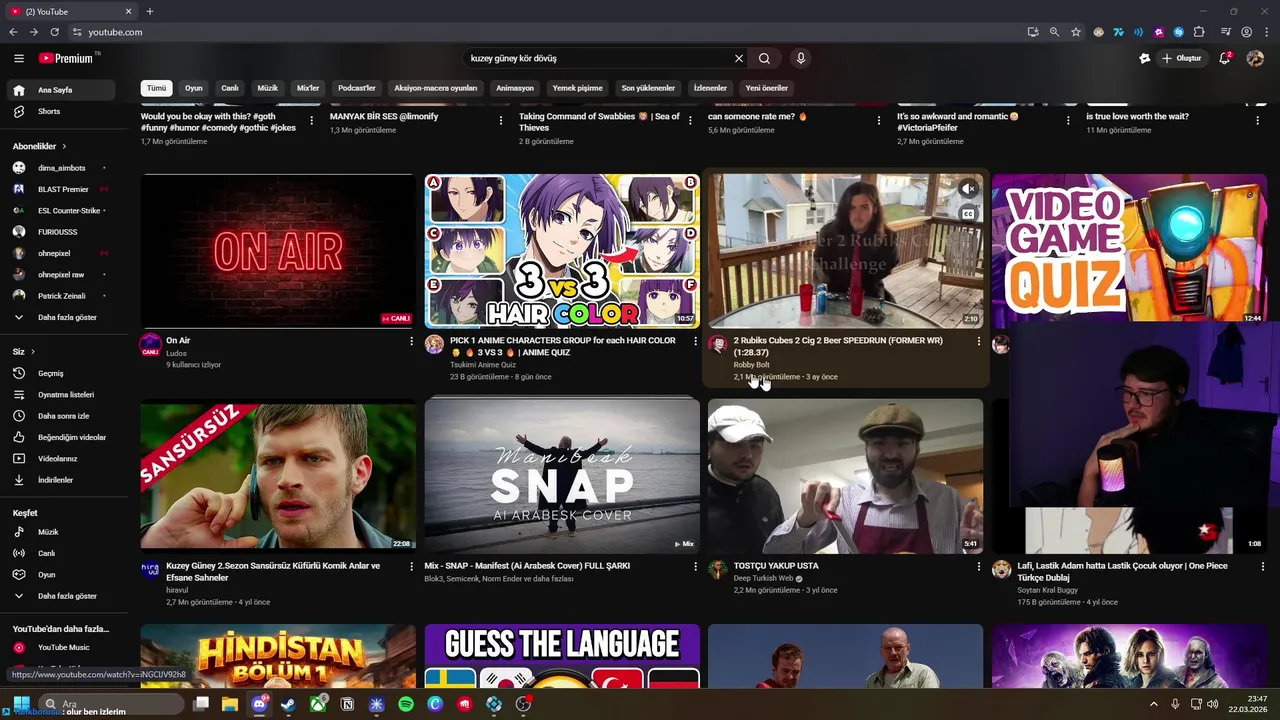Select the Animasyon filter chip
This screenshot has width=1280, height=720.
coord(515,88)
